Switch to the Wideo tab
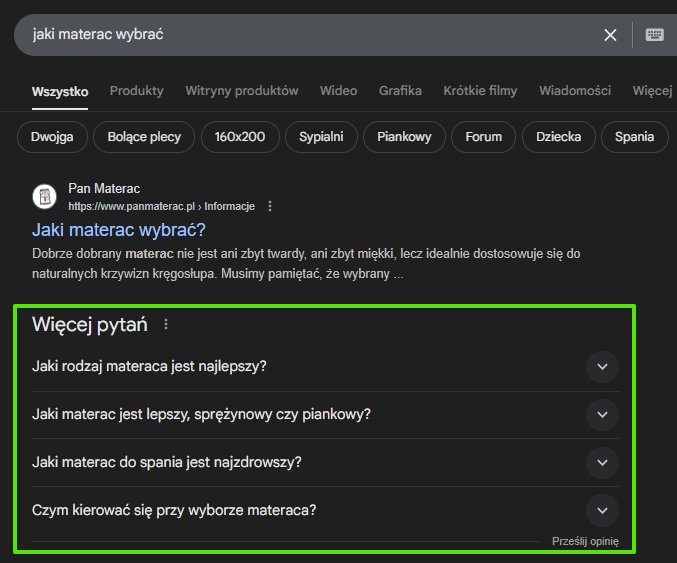The height and width of the screenshot is (563, 677). click(x=338, y=91)
